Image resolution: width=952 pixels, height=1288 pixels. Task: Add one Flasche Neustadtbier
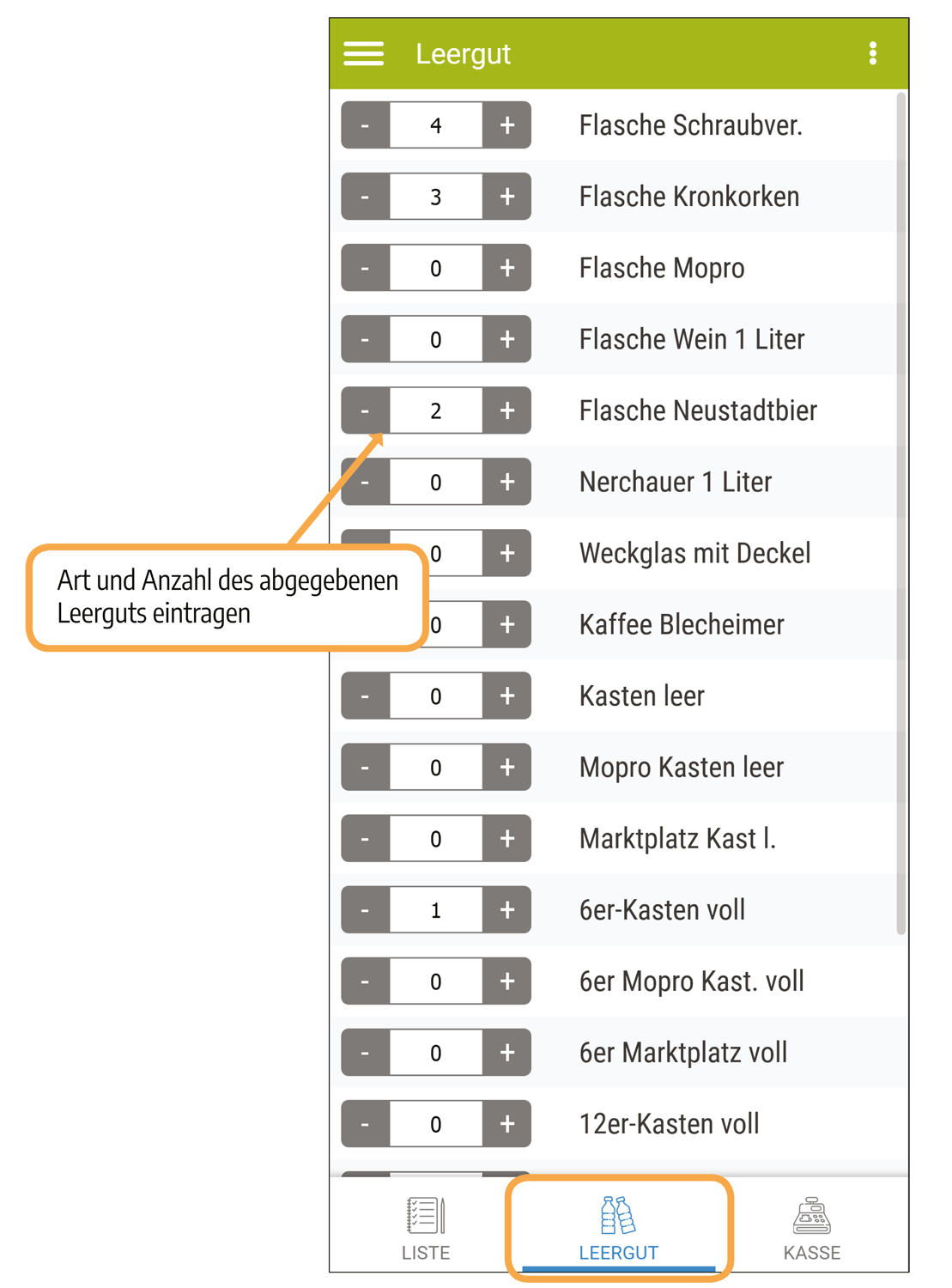(x=506, y=410)
